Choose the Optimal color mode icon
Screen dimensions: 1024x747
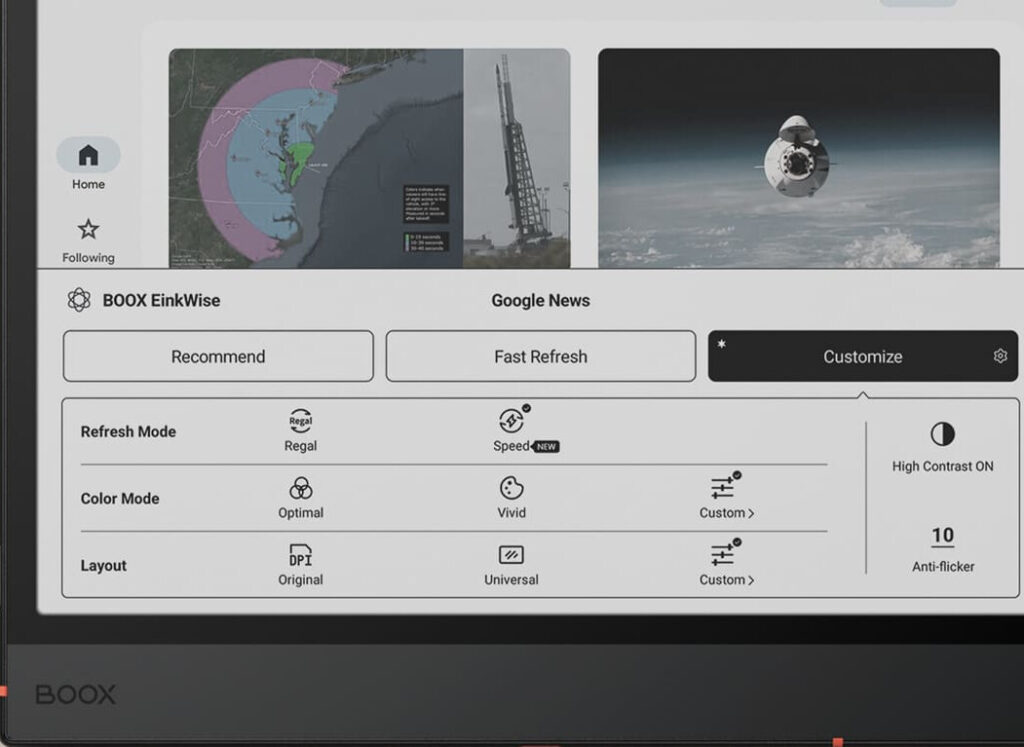coord(300,488)
